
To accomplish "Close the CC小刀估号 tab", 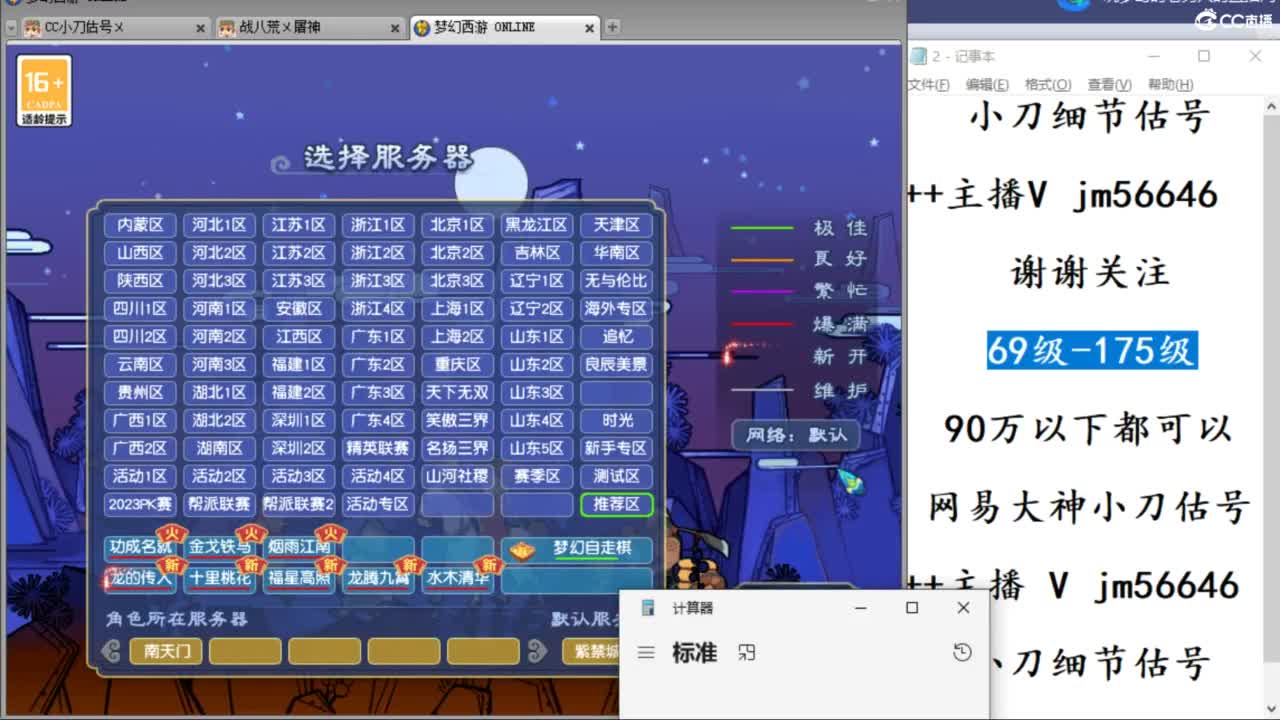I will [199, 28].
